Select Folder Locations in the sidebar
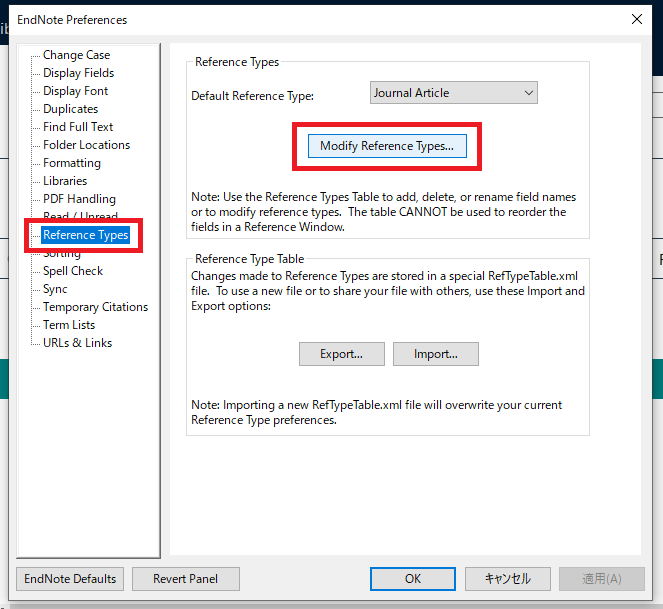Image resolution: width=663 pixels, height=609 pixels. point(86,145)
